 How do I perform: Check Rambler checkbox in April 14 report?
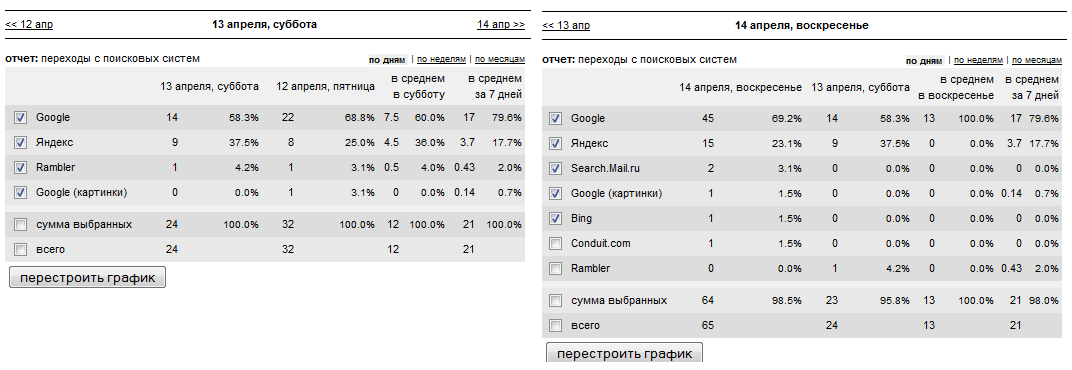[x=556, y=269]
